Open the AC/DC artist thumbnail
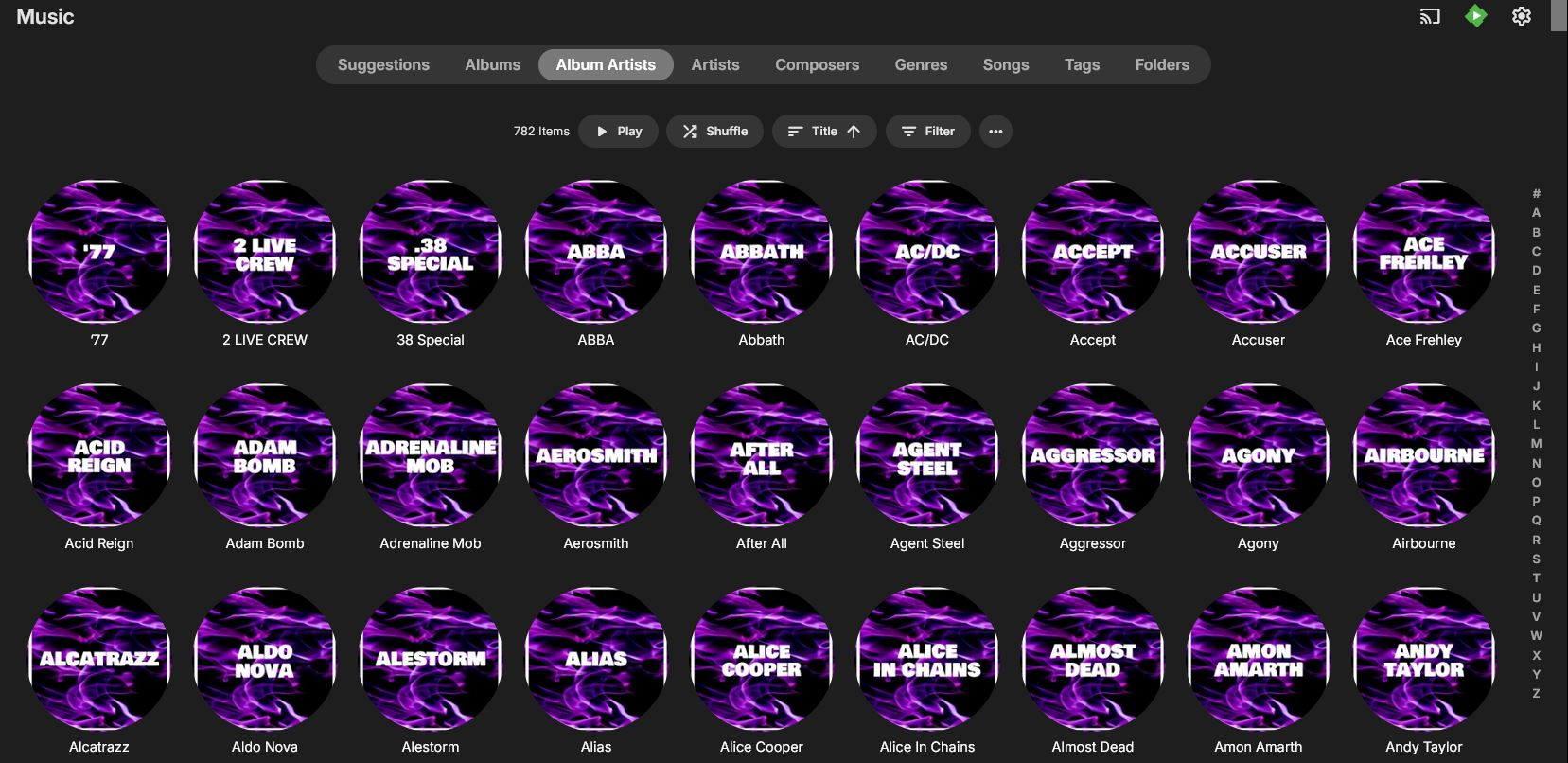The width and height of the screenshot is (1568, 763). [x=927, y=252]
